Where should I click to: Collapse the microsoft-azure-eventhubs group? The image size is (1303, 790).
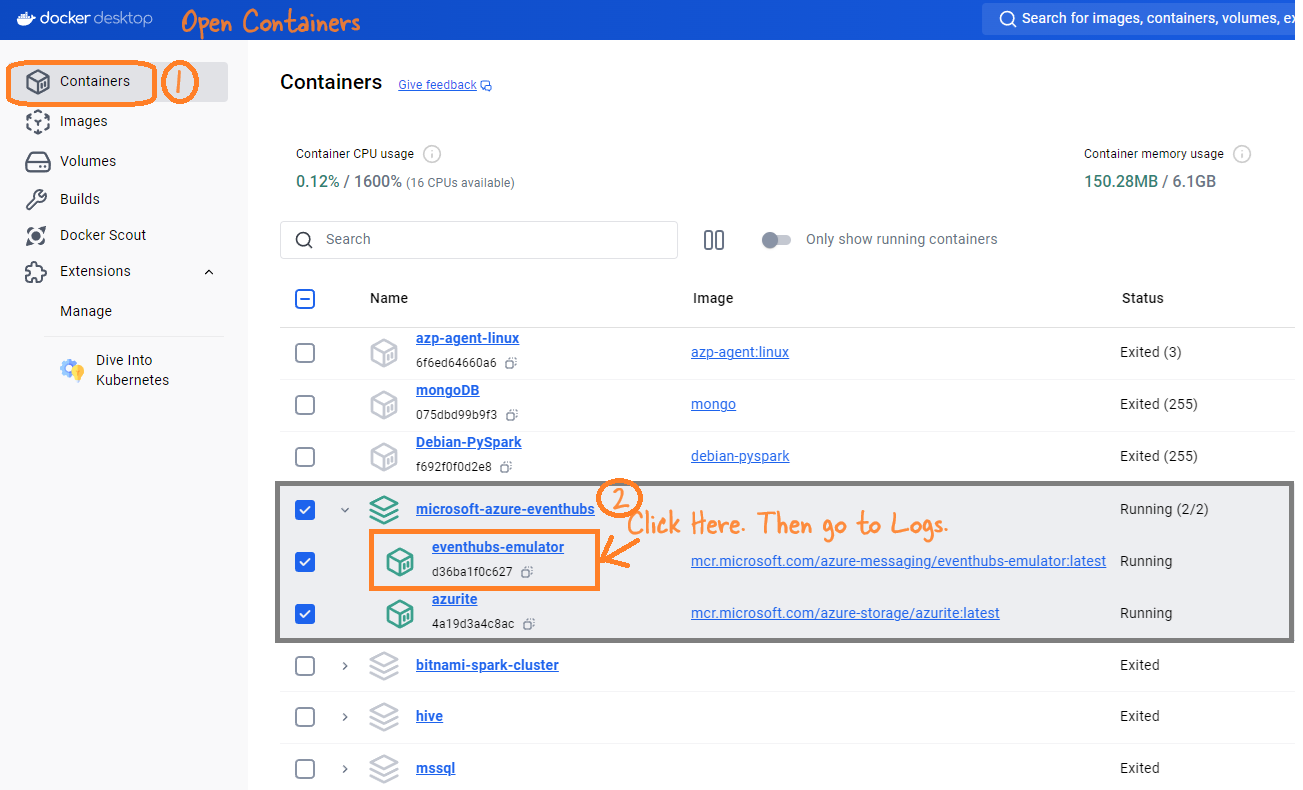pos(345,510)
